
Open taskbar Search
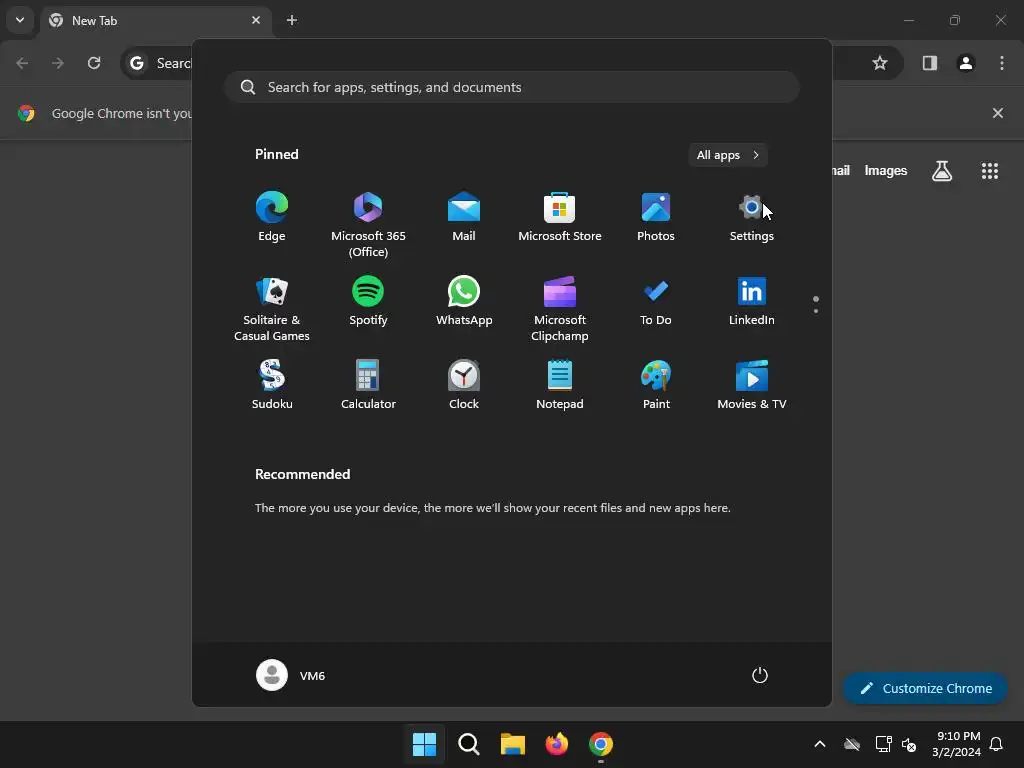coord(468,744)
